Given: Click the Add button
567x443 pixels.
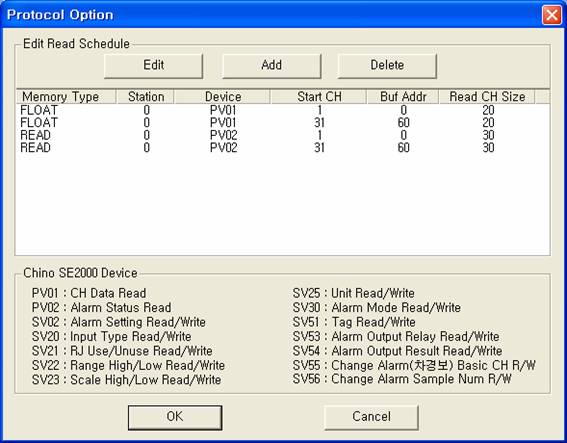Looking at the screenshot, I should [x=272, y=66].
